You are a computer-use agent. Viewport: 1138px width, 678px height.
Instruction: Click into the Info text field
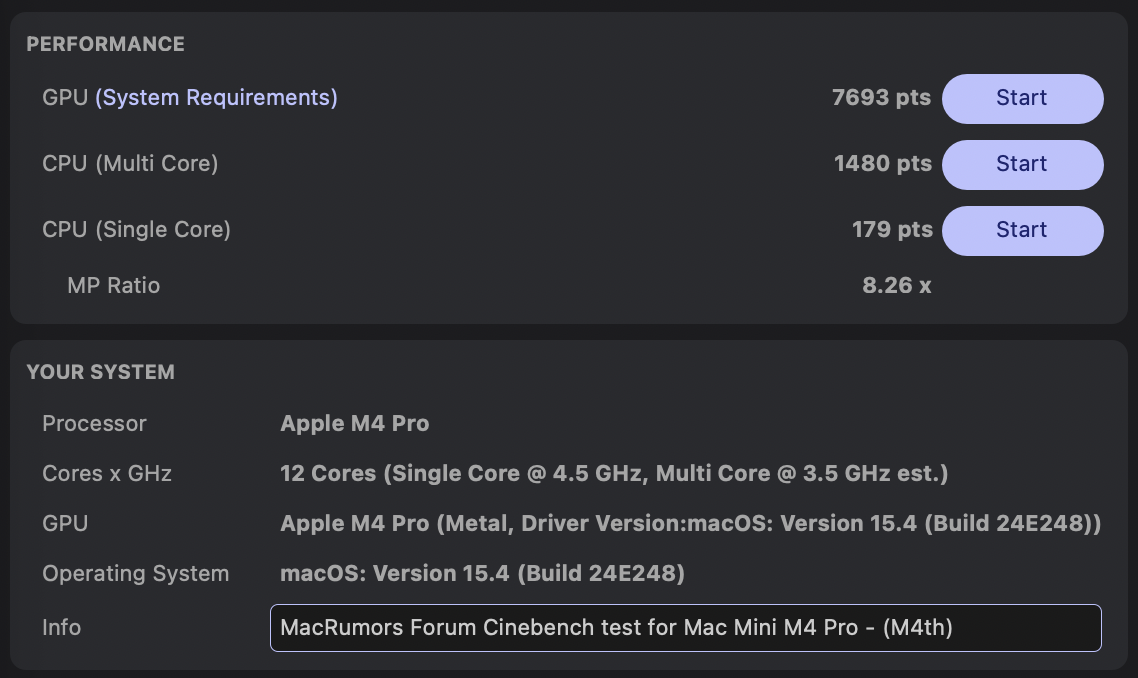click(685, 627)
